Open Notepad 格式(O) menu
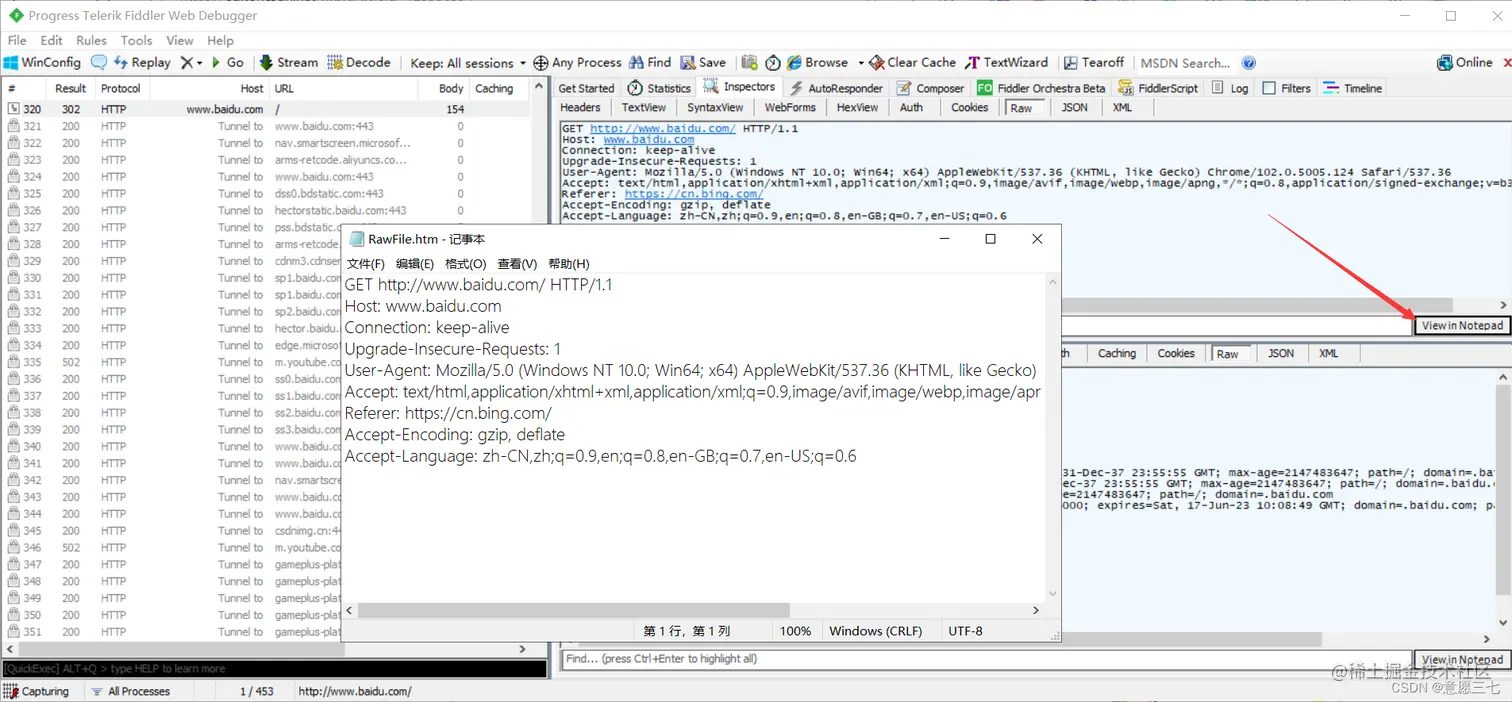1512x702 pixels. coord(465,264)
